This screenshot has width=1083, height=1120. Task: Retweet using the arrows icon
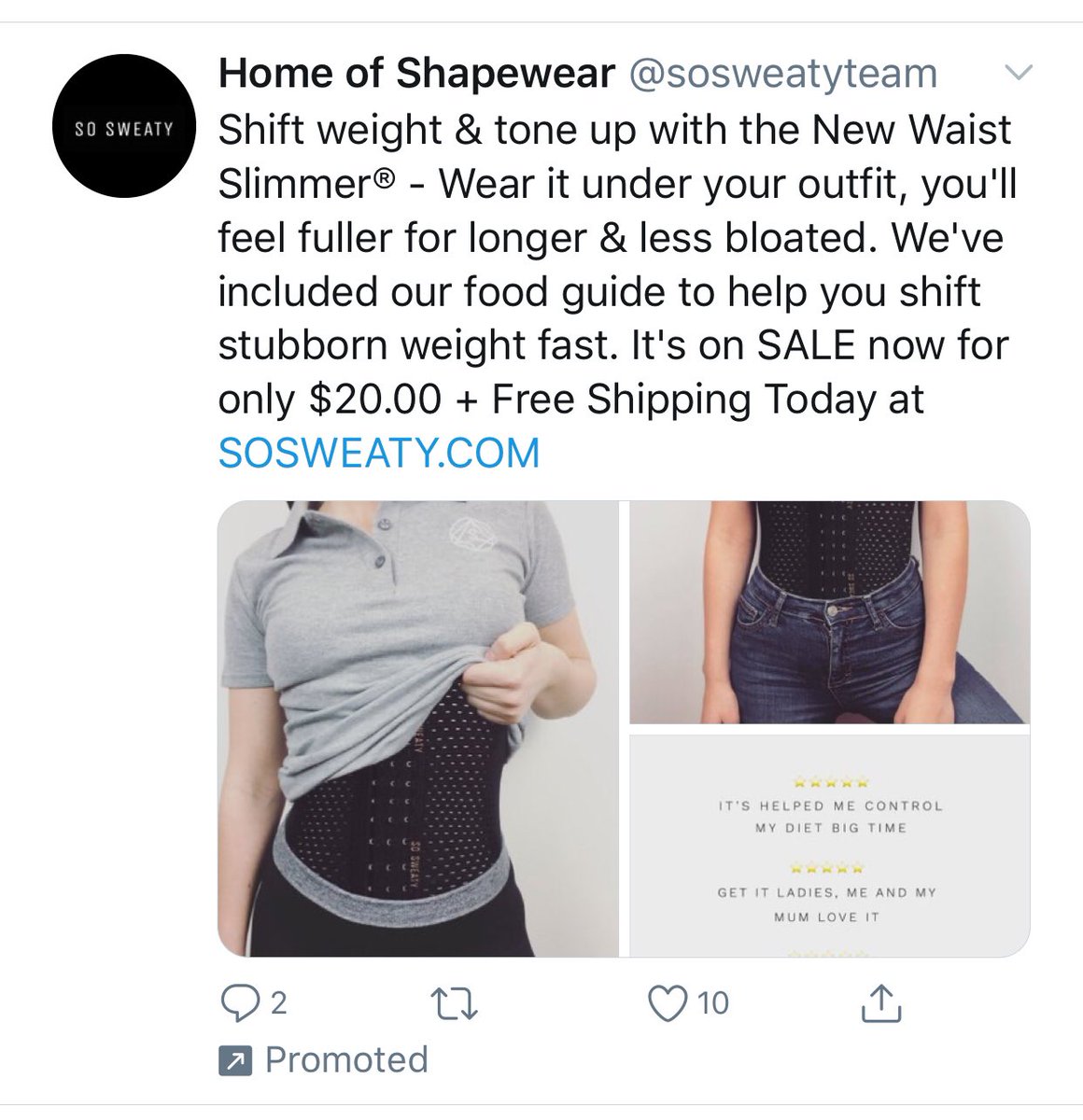(x=457, y=1004)
